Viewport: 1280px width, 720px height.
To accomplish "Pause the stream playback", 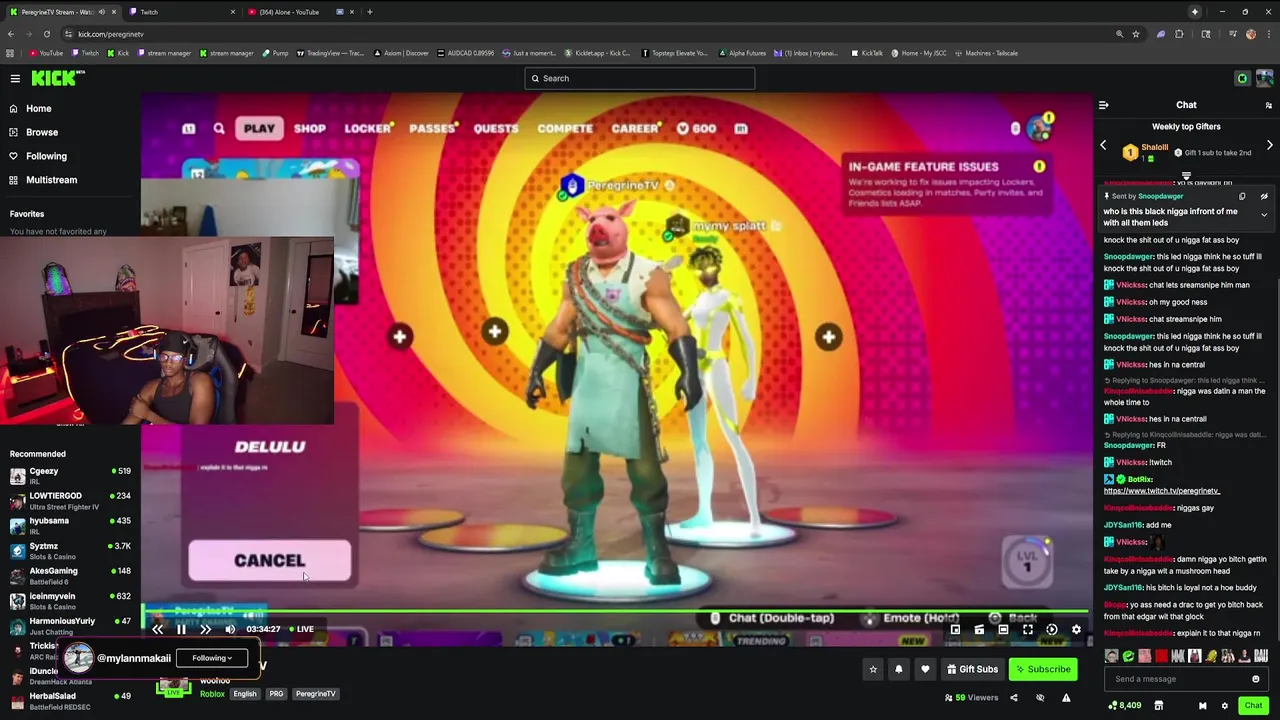I will tap(181, 629).
